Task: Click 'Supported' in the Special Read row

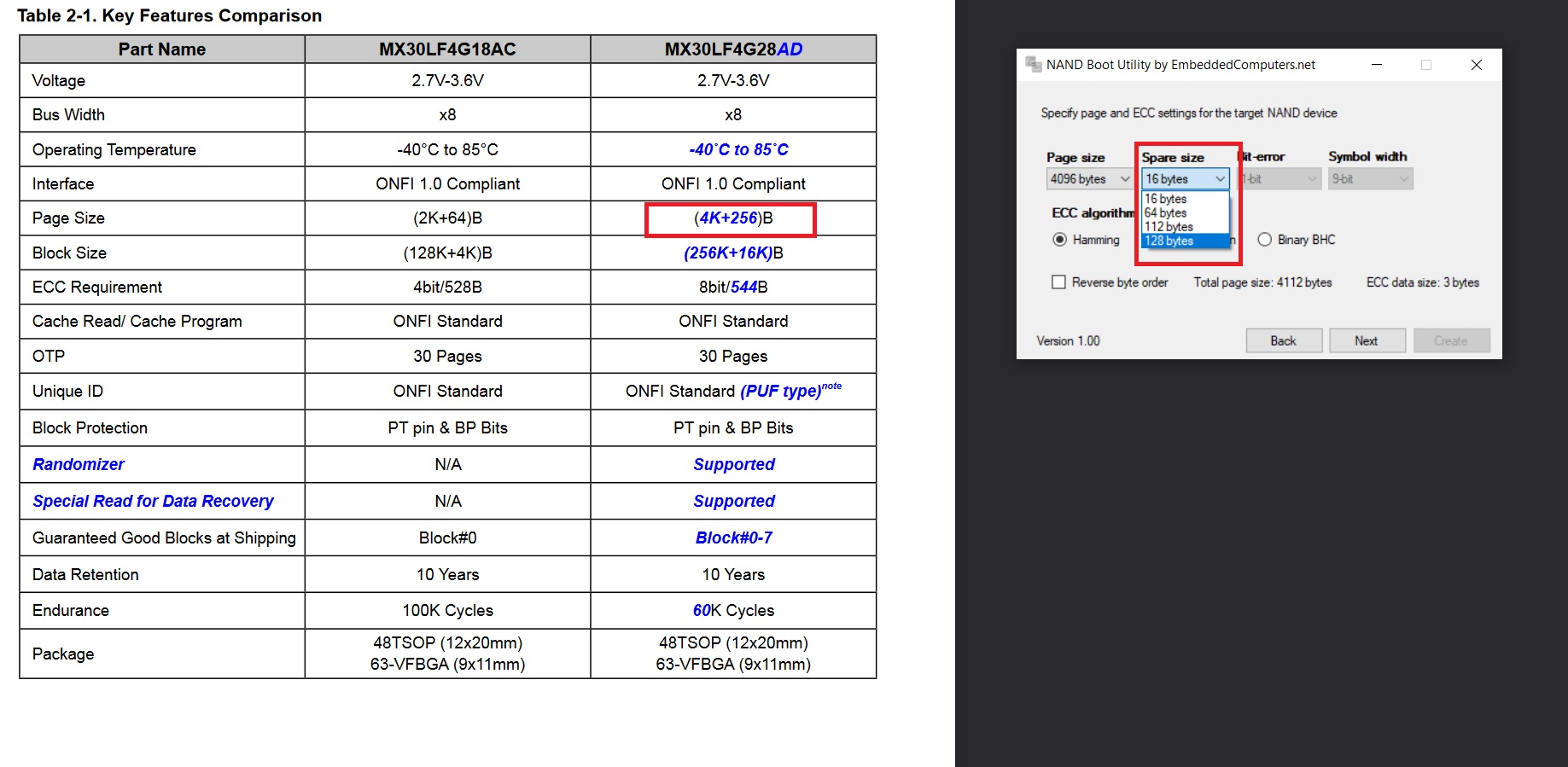Action: 734,501
